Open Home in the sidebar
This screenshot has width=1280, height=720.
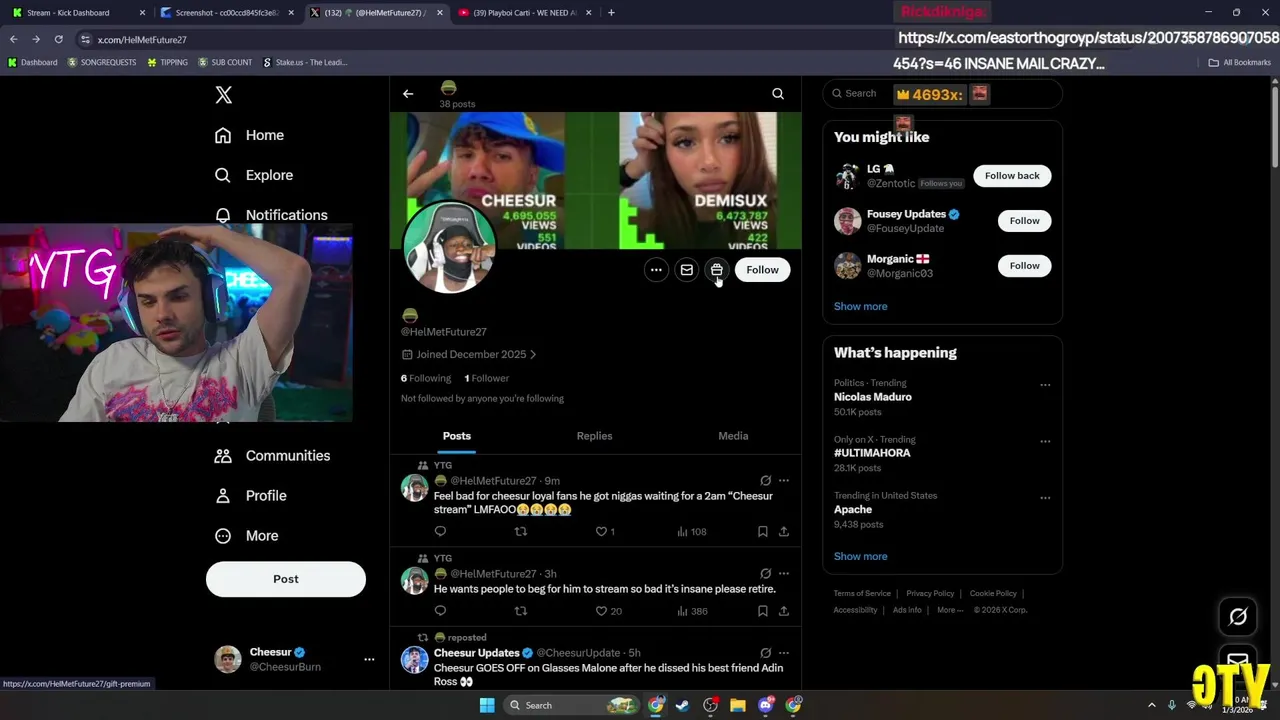click(x=250, y=135)
